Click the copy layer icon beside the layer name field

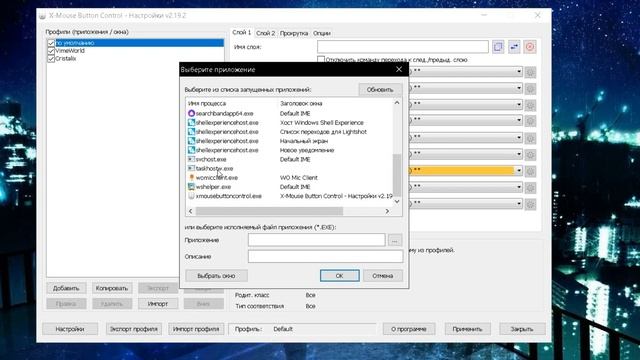(x=498, y=47)
